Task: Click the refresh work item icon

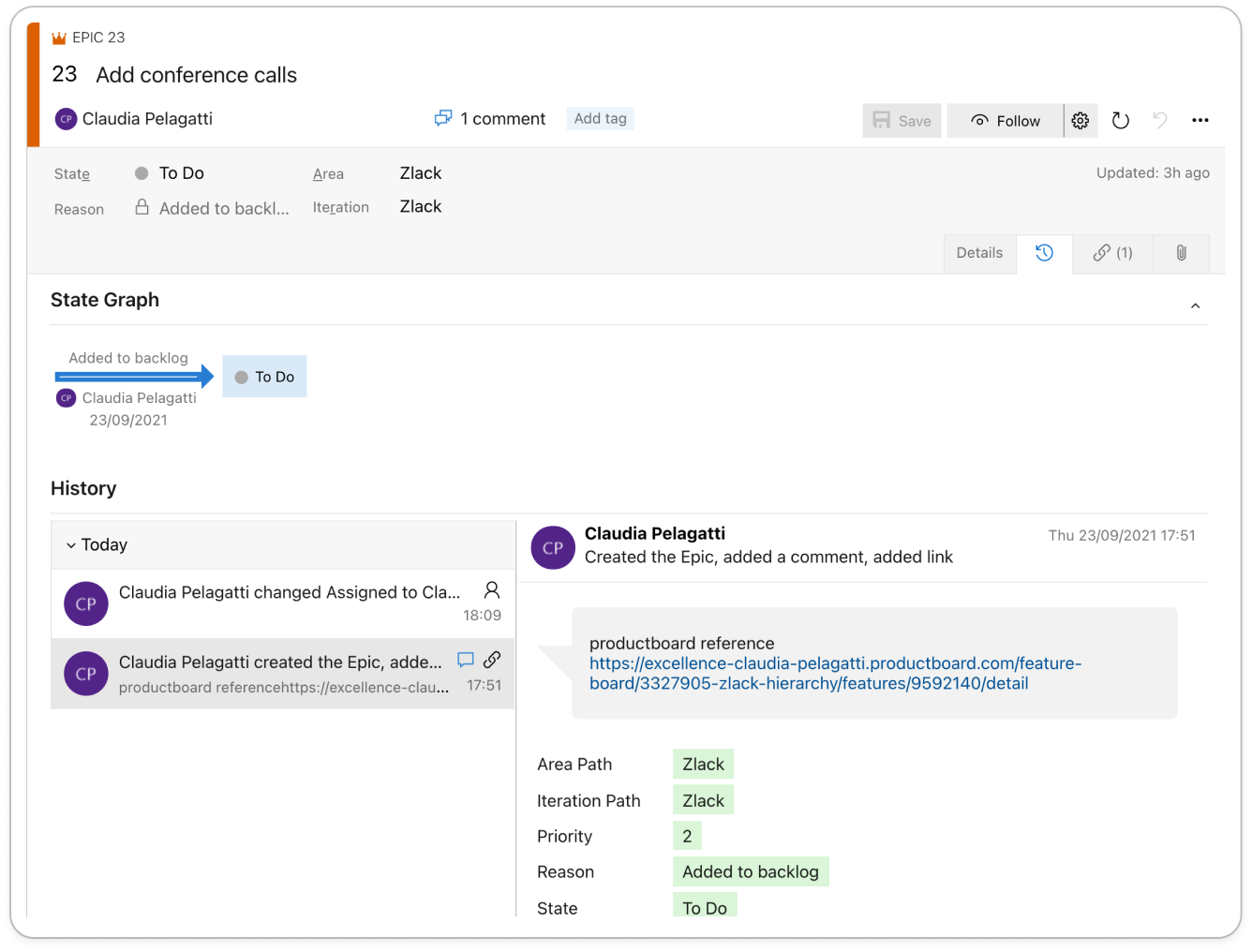Action: (x=1120, y=121)
